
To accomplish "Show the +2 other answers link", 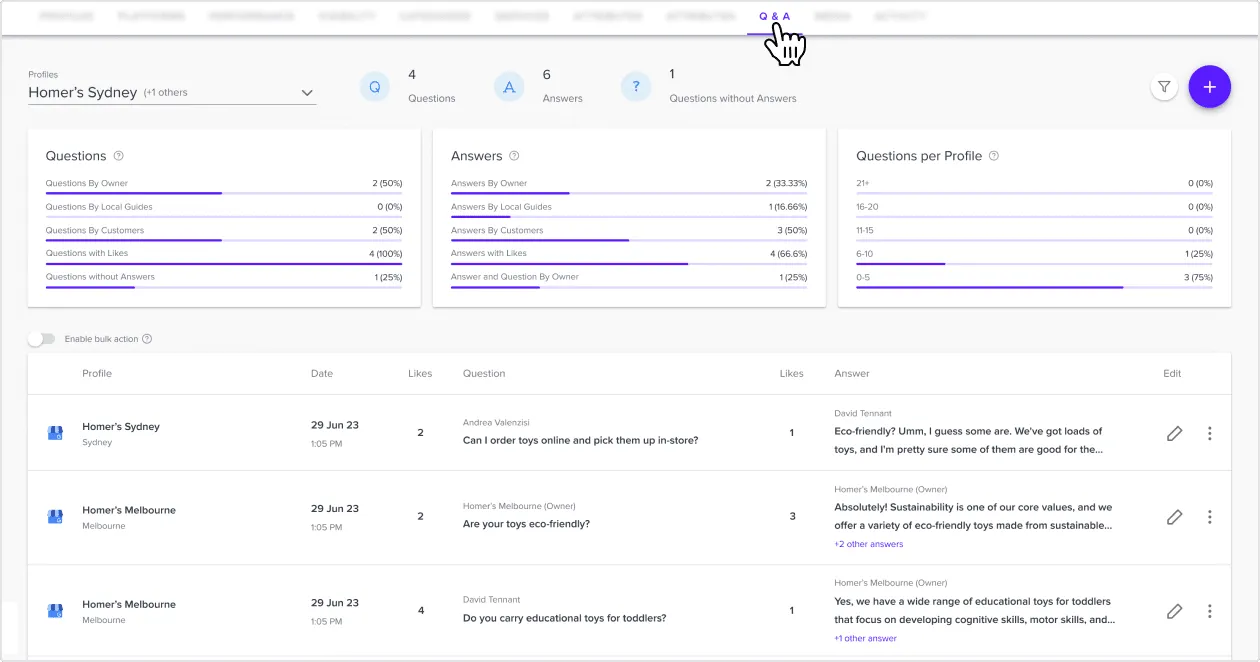I will [868, 544].
